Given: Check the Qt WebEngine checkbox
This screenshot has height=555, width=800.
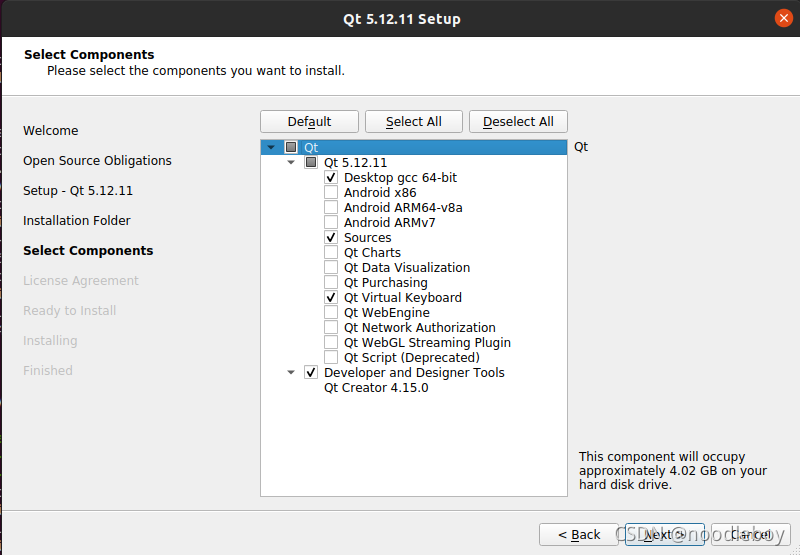Looking at the screenshot, I should click(x=331, y=313).
